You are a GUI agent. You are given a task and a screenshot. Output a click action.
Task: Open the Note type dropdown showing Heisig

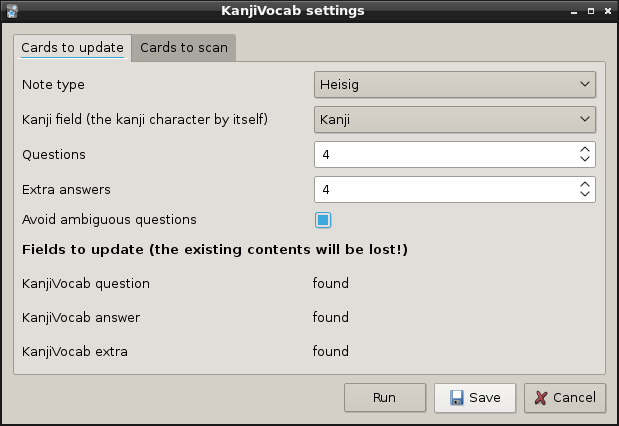pyautogui.click(x=455, y=85)
